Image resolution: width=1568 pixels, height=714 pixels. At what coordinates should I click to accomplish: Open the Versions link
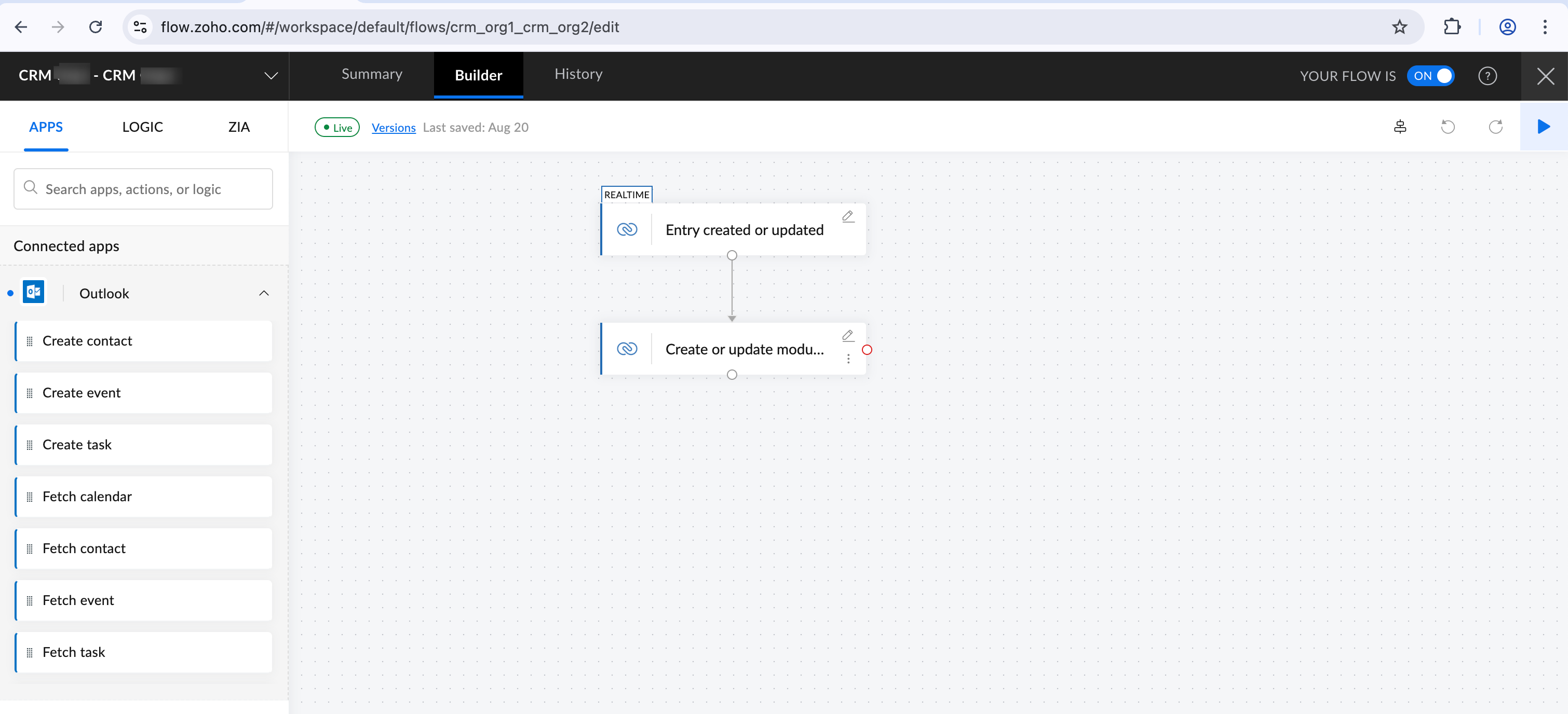tap(393, 128)
